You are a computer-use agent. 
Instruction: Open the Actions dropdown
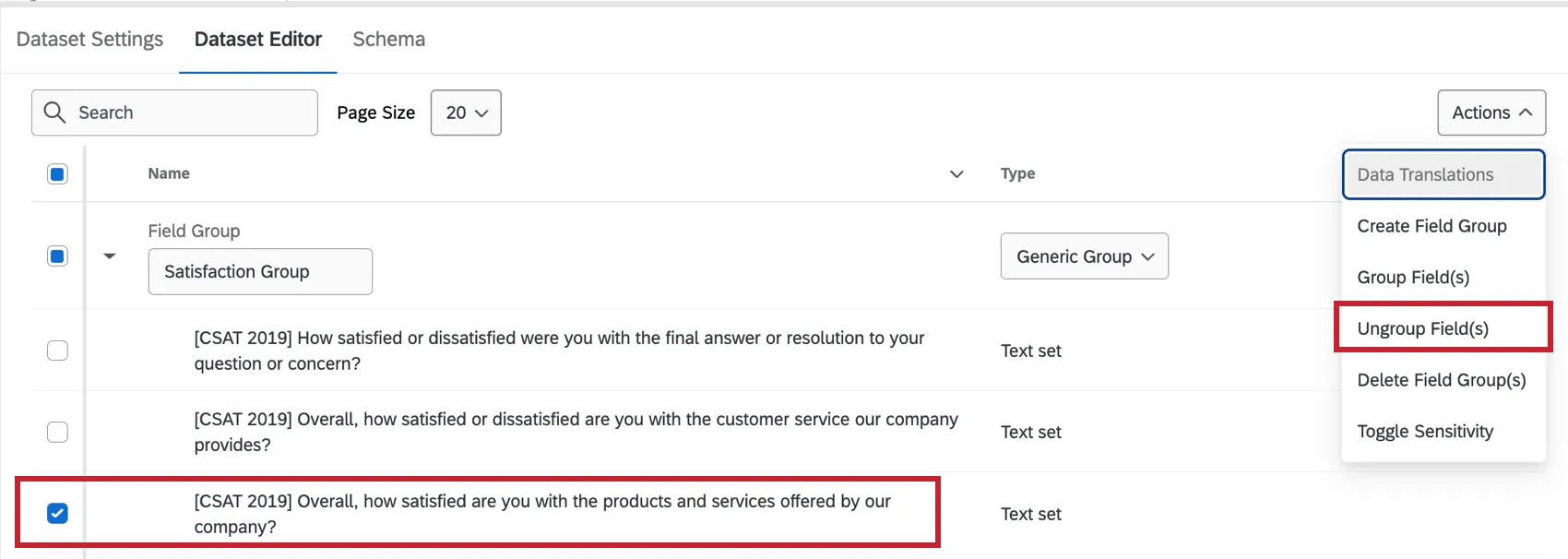point(1491,113)
